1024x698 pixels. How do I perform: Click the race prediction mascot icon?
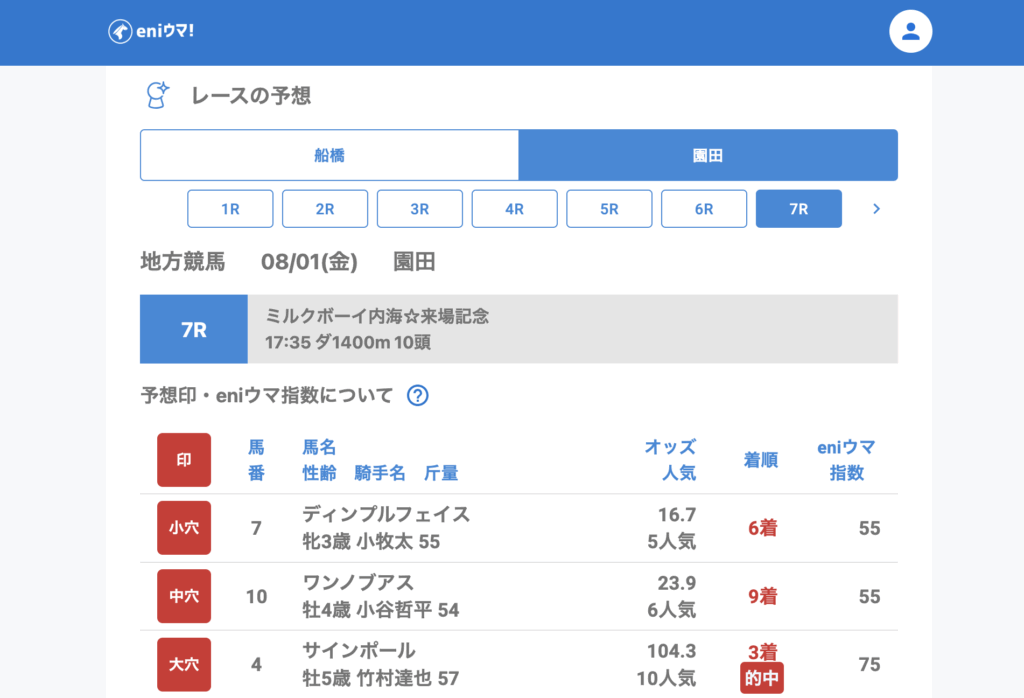tap(158, 95)
